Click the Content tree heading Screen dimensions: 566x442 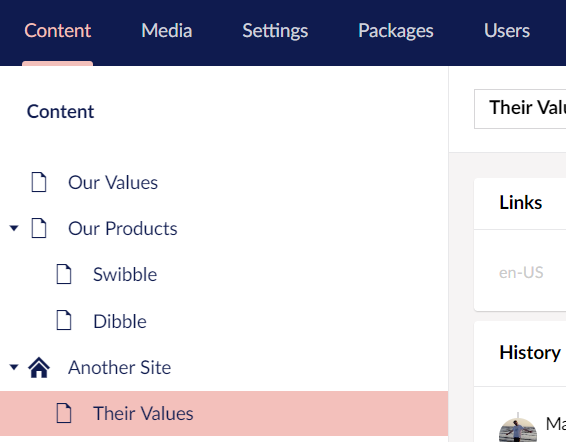60,111
